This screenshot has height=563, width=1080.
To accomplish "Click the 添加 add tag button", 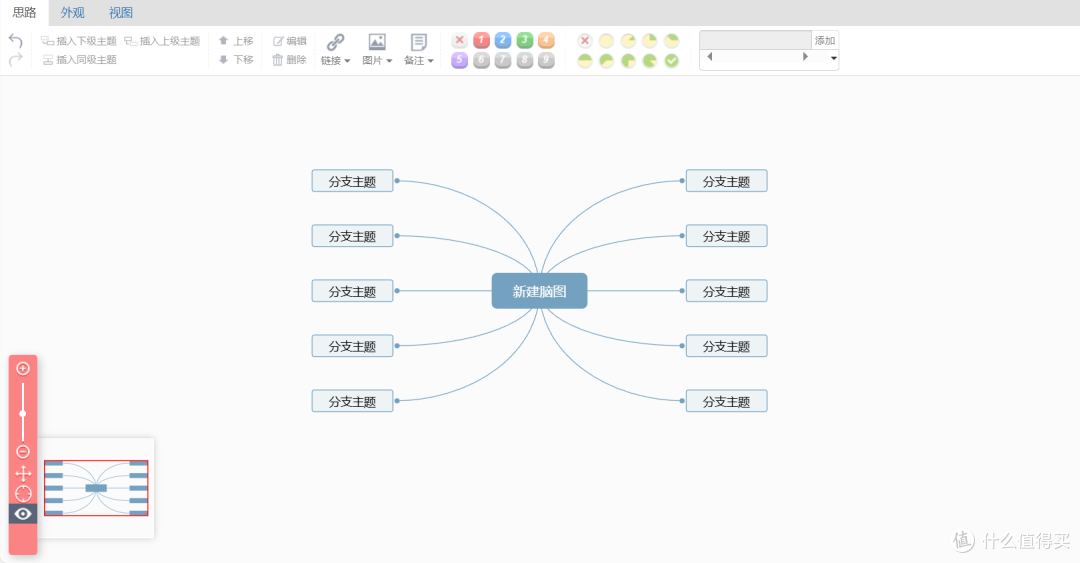I will click(824, 40).
